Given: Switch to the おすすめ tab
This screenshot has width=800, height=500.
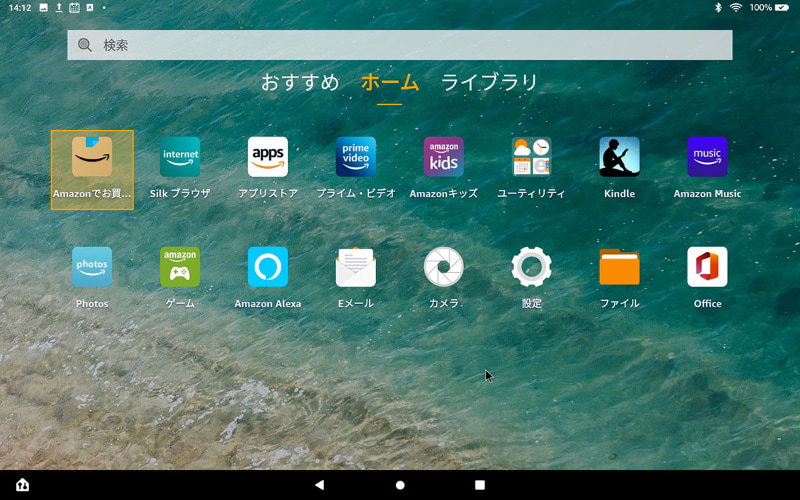Looking at the screenshot, I should (x=300, y=82).
